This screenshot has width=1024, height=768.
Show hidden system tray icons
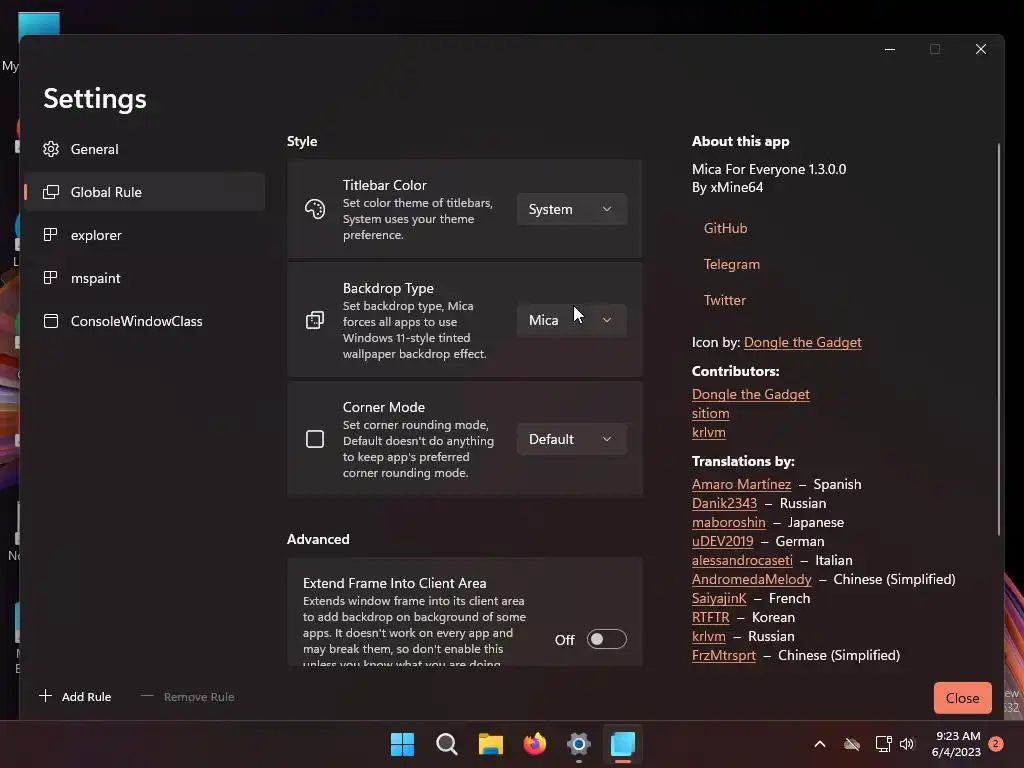[x=820, y=744]
